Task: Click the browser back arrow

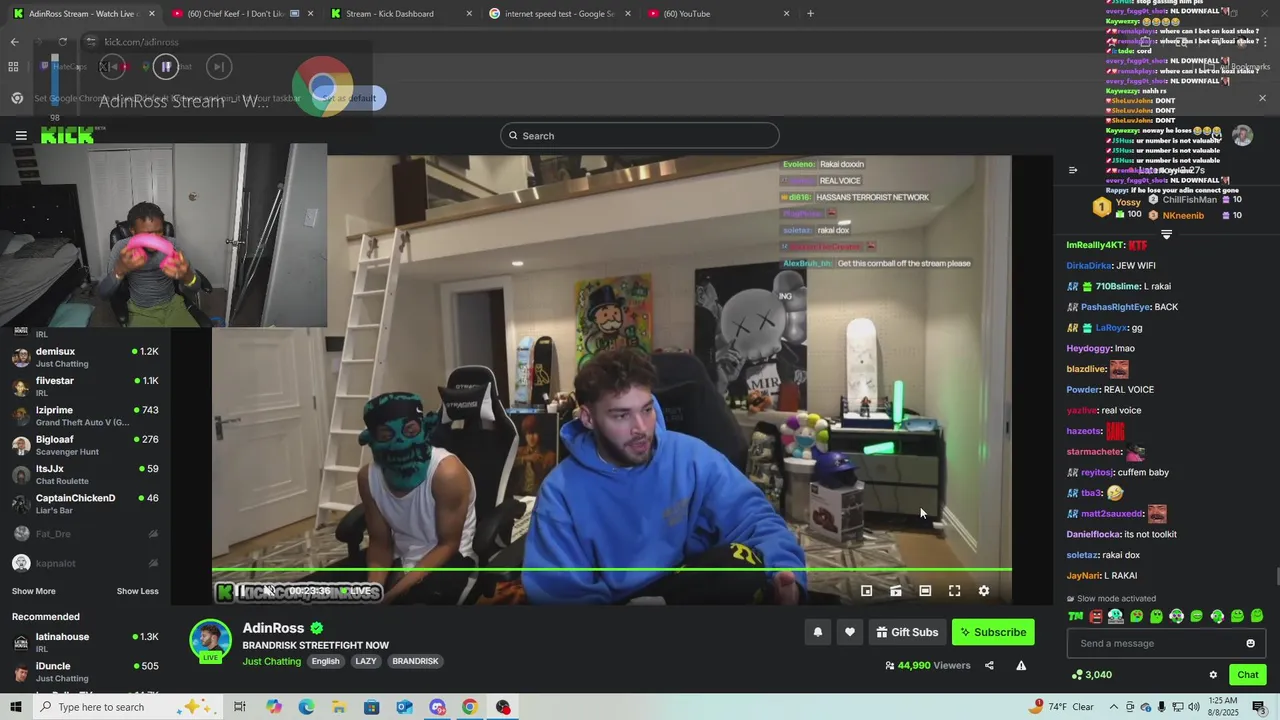Action: coord(15,42)
